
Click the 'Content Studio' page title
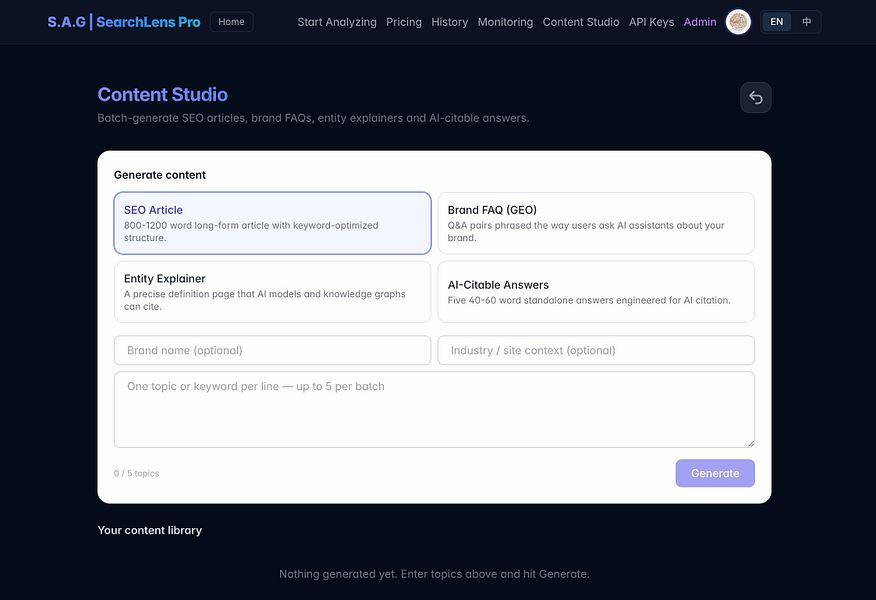tap(163, 94)
